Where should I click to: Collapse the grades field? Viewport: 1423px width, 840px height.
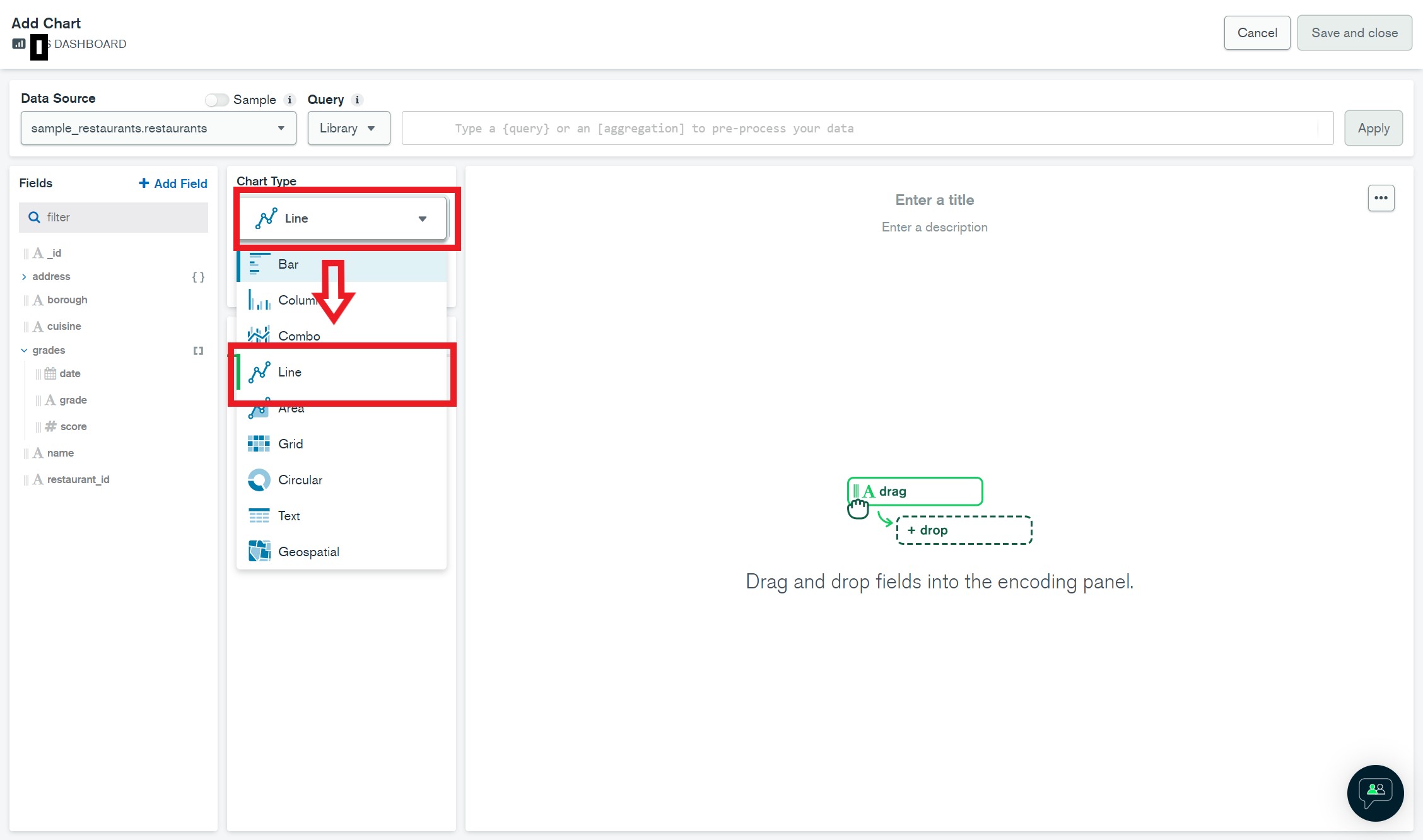click(24, 351)
